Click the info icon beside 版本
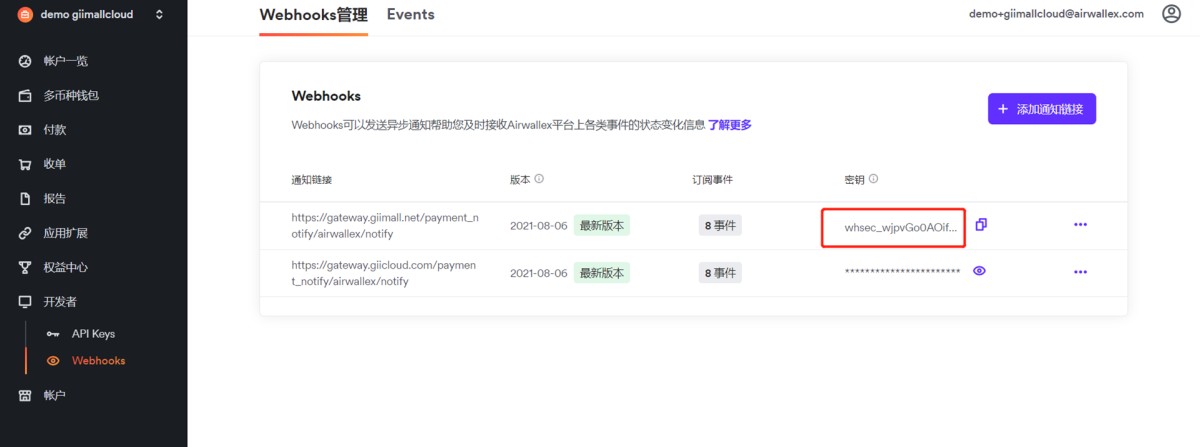 (539, 179)
